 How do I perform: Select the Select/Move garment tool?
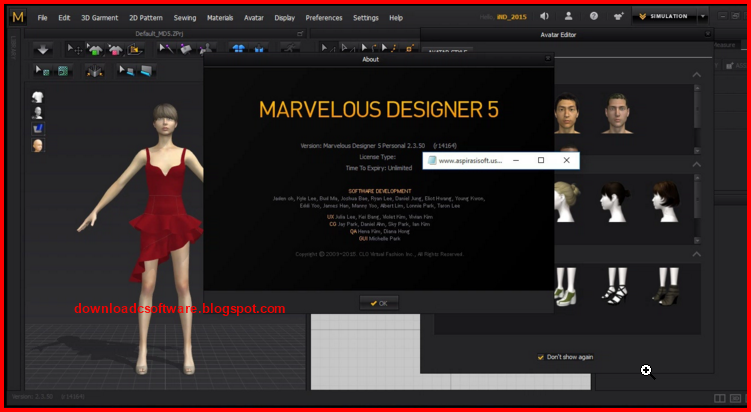click(74, 49)
